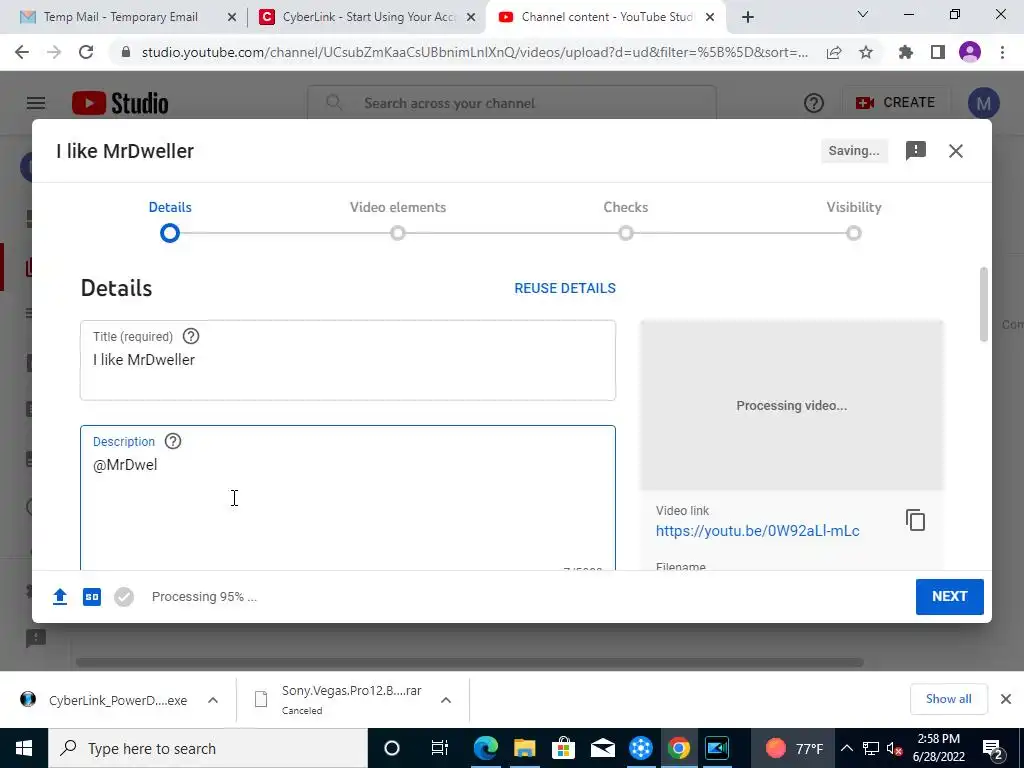Open the youtu.be video link
This screenshot has height=768, width=1024.
point(758,531)
